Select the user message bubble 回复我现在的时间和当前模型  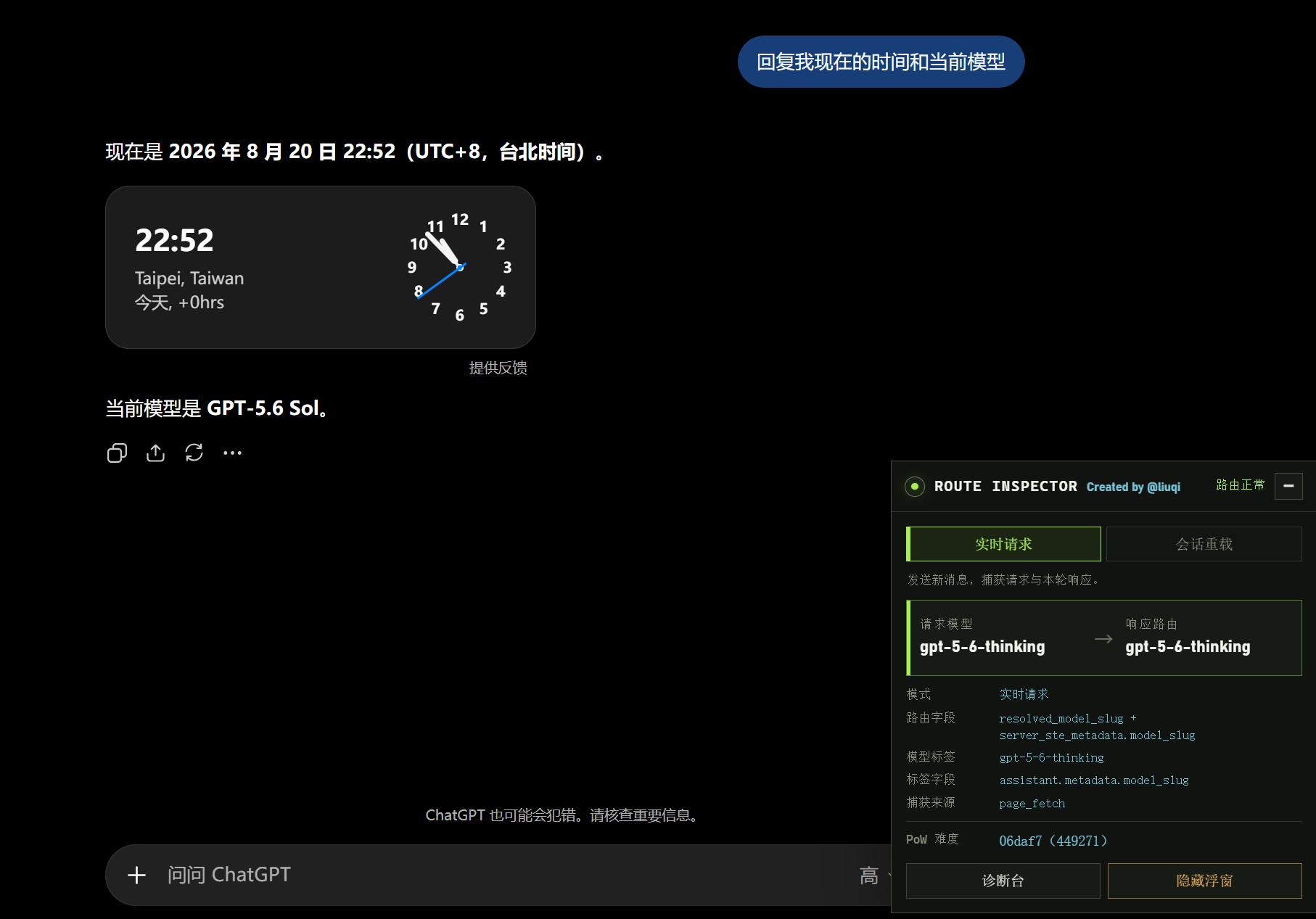point(881,62)
